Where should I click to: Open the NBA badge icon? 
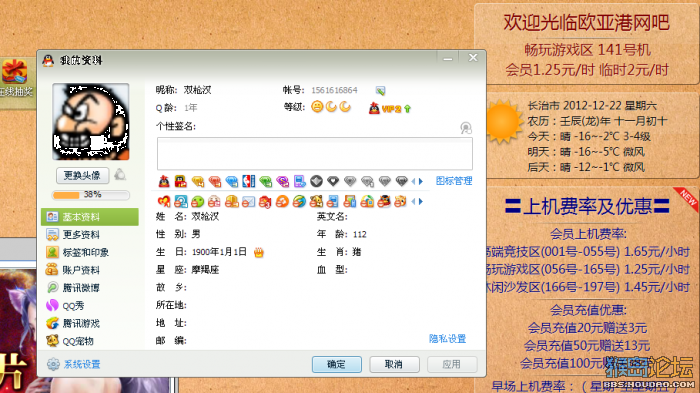249,181
